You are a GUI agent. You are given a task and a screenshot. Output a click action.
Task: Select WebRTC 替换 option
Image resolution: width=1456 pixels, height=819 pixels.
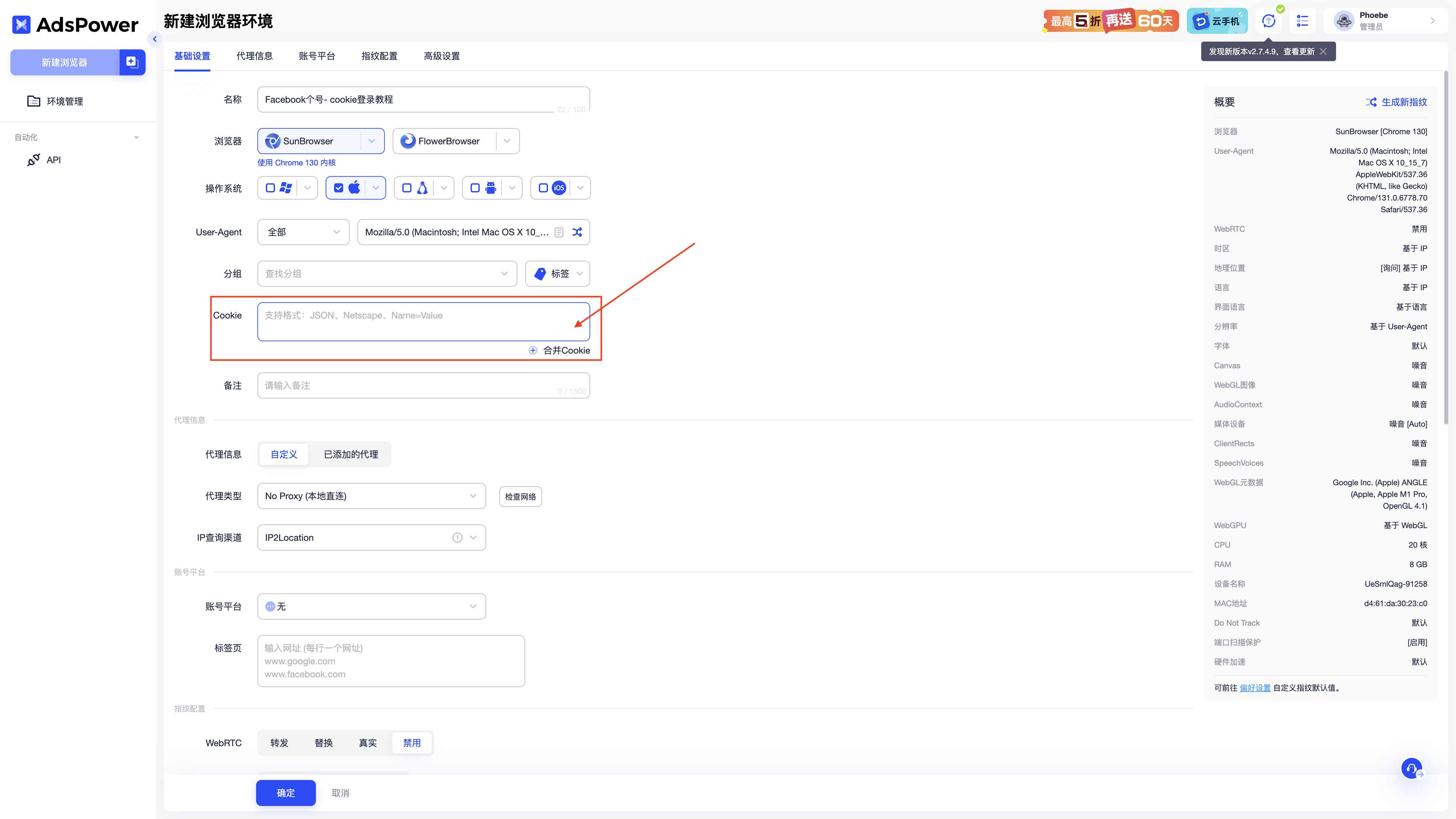pyautogui.click(x=323, y=743)
